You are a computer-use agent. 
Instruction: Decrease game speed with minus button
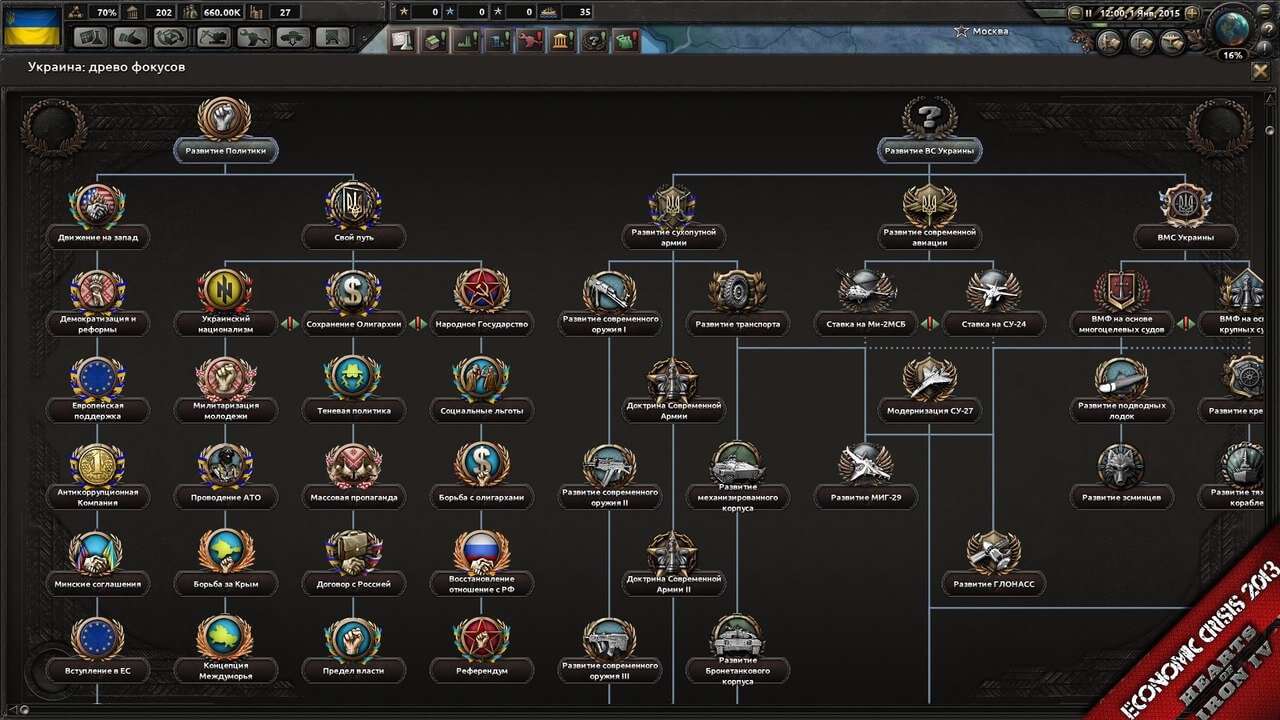pyautogui.click(x=1075, y=13)
